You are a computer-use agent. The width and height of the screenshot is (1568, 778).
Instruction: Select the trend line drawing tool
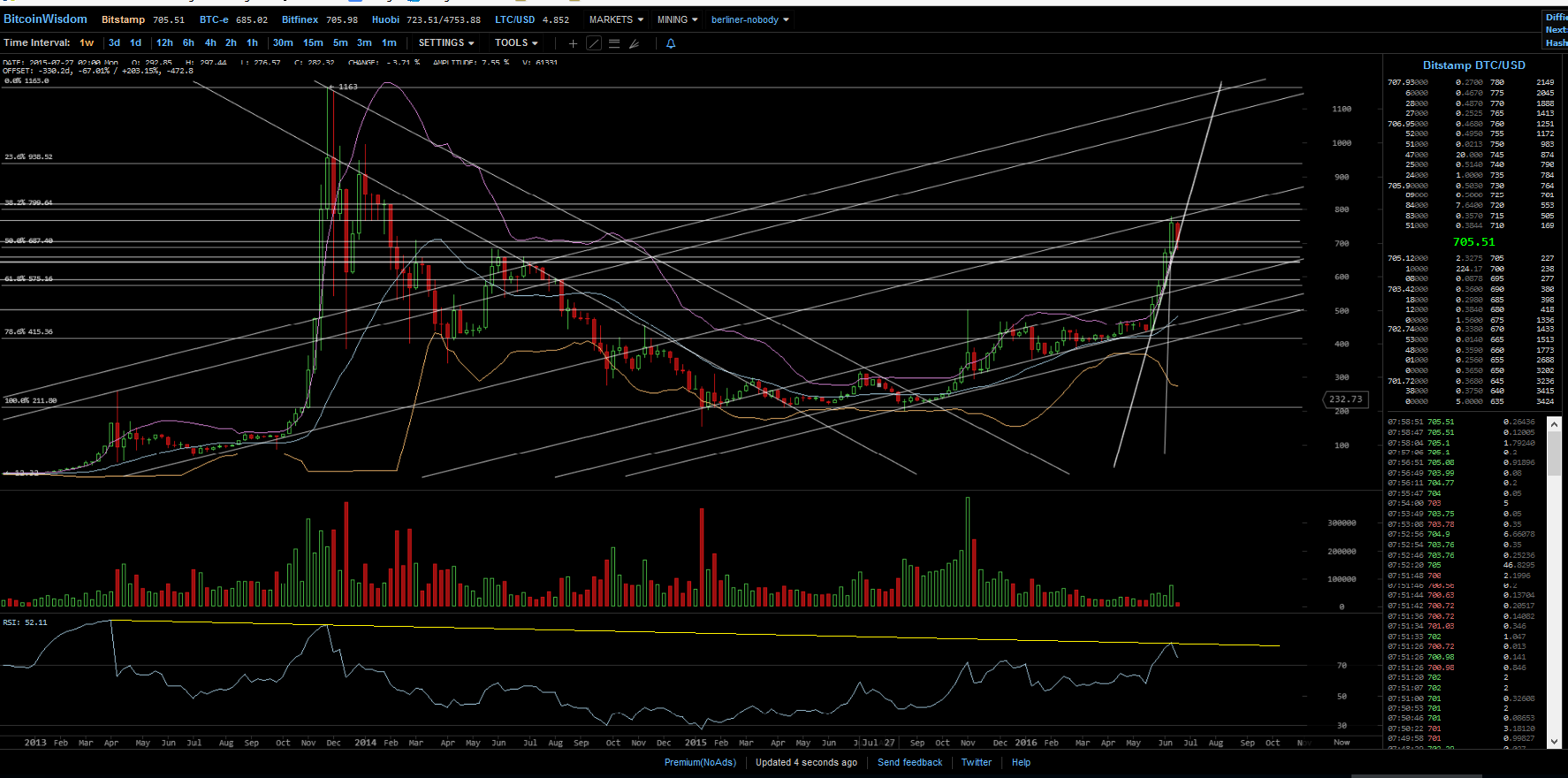point(594,43)
